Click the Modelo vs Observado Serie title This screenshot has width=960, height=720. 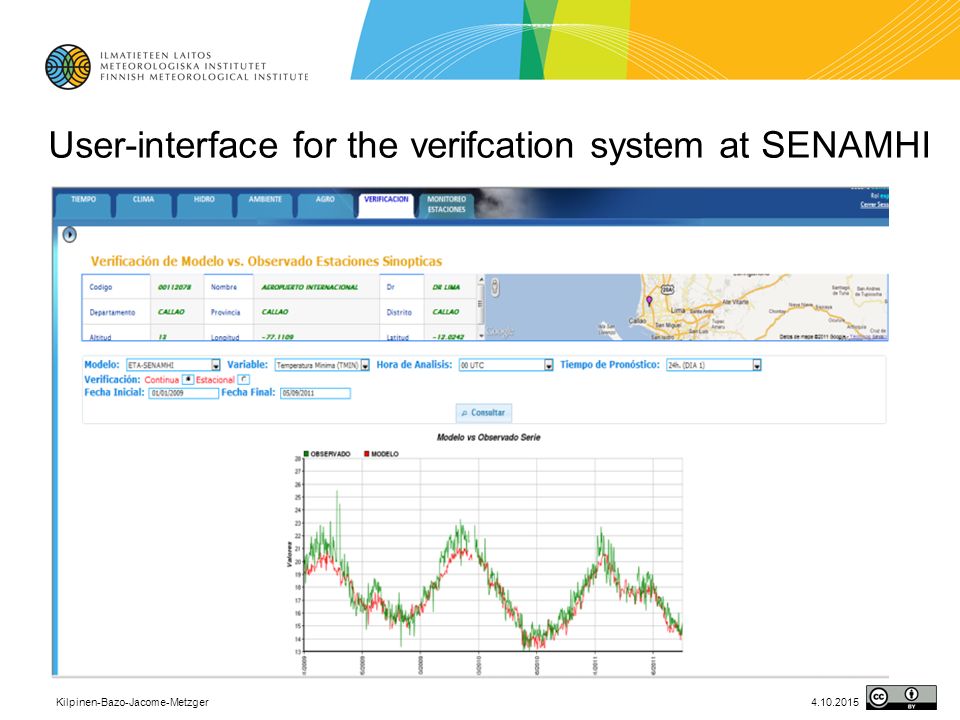point(489,437)
